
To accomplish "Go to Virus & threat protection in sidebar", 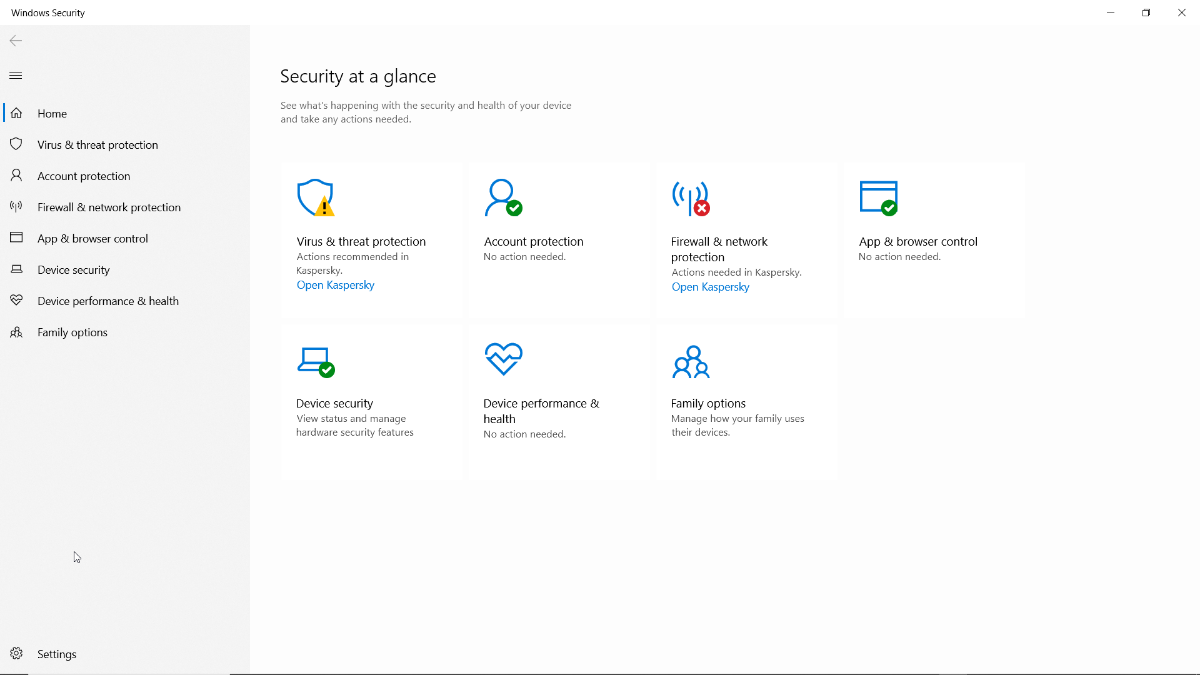I will tap(97, 145).
